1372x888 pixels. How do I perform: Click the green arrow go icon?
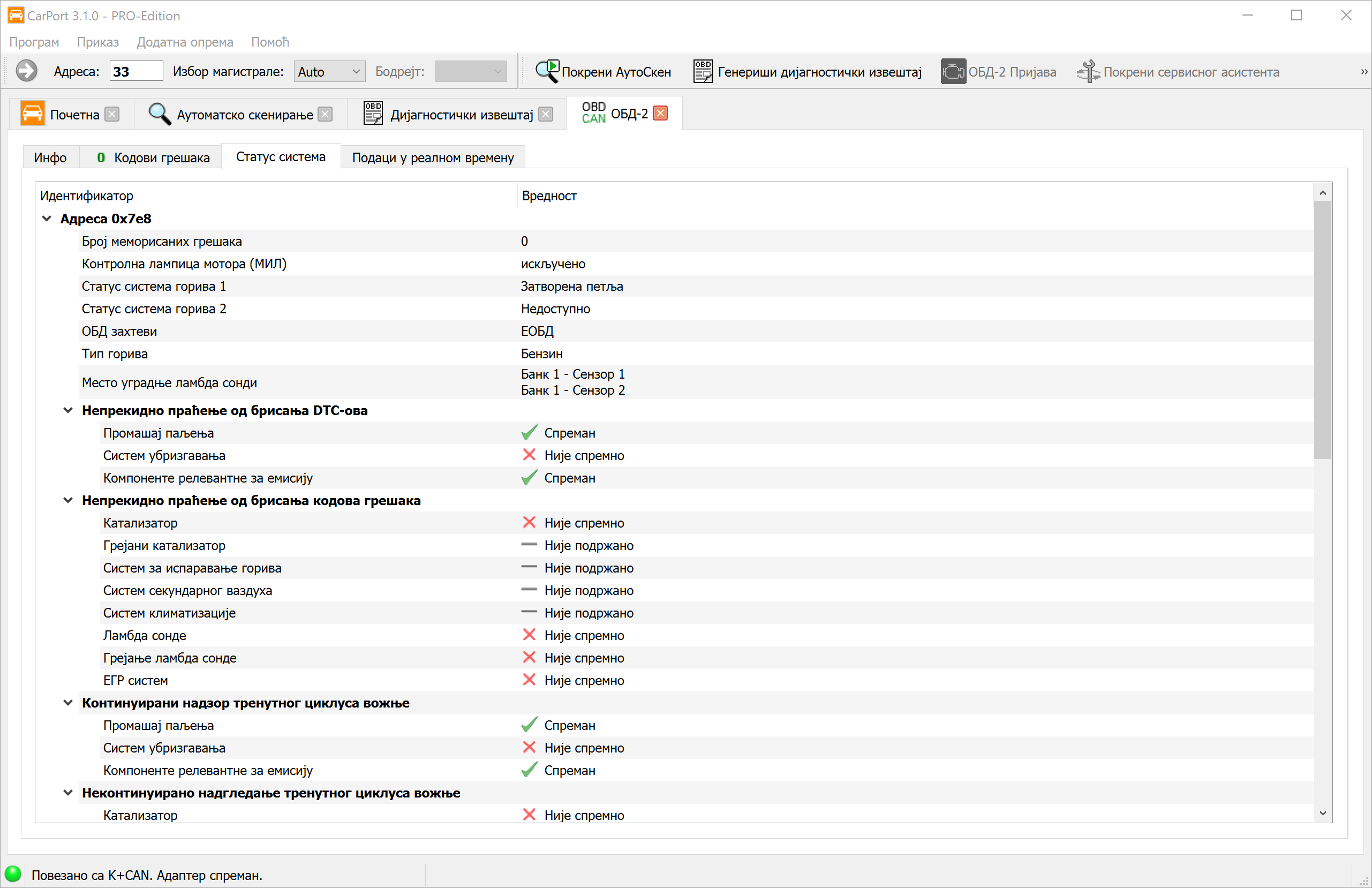(x=27, y=72)
